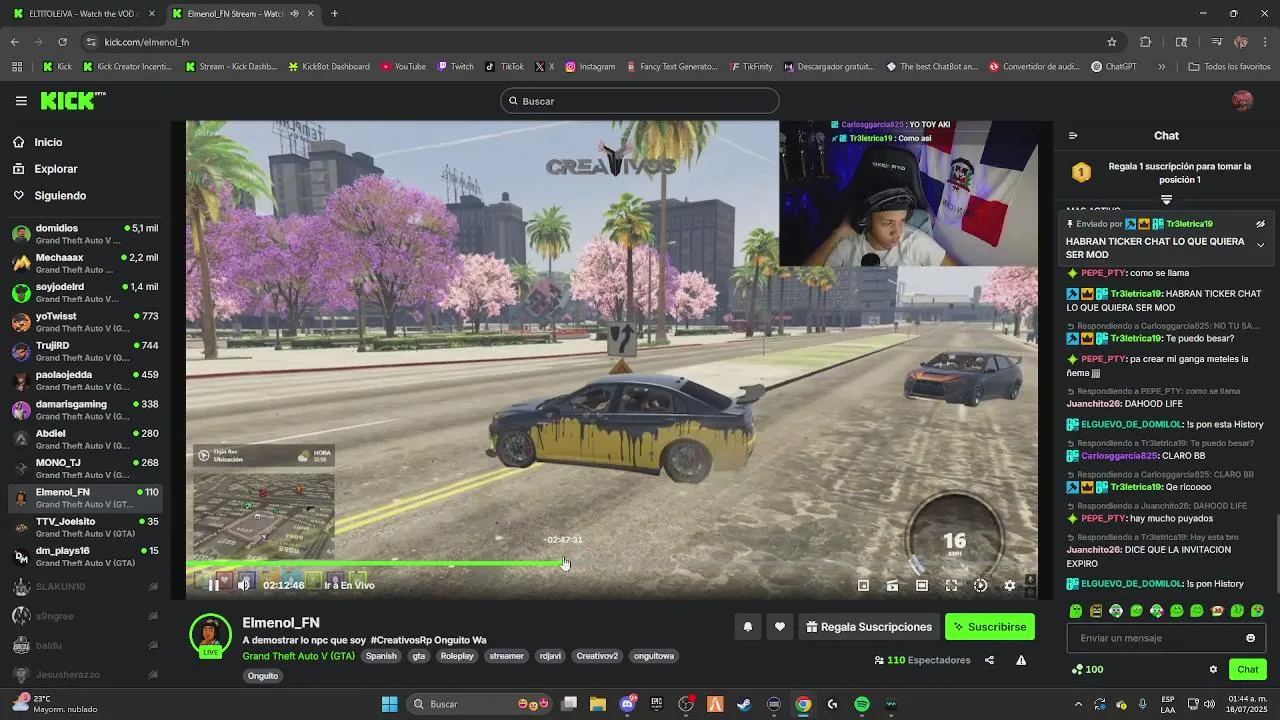Open the hamburger menu beside Kick logo

[21, 101]
